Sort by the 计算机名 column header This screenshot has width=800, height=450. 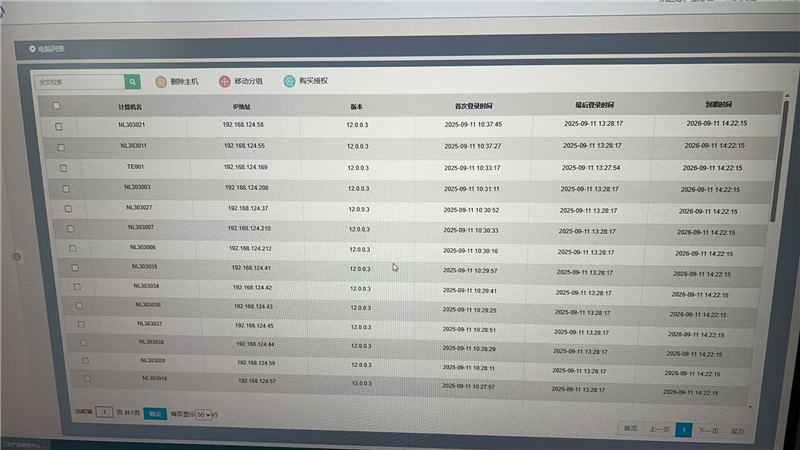(130, 106)
